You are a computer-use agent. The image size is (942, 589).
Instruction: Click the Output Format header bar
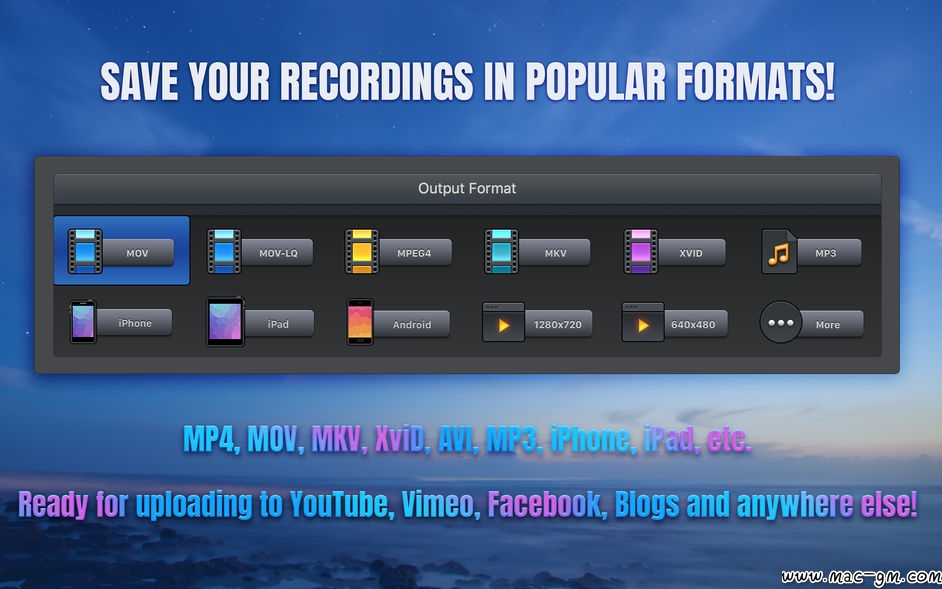(467, 189)
